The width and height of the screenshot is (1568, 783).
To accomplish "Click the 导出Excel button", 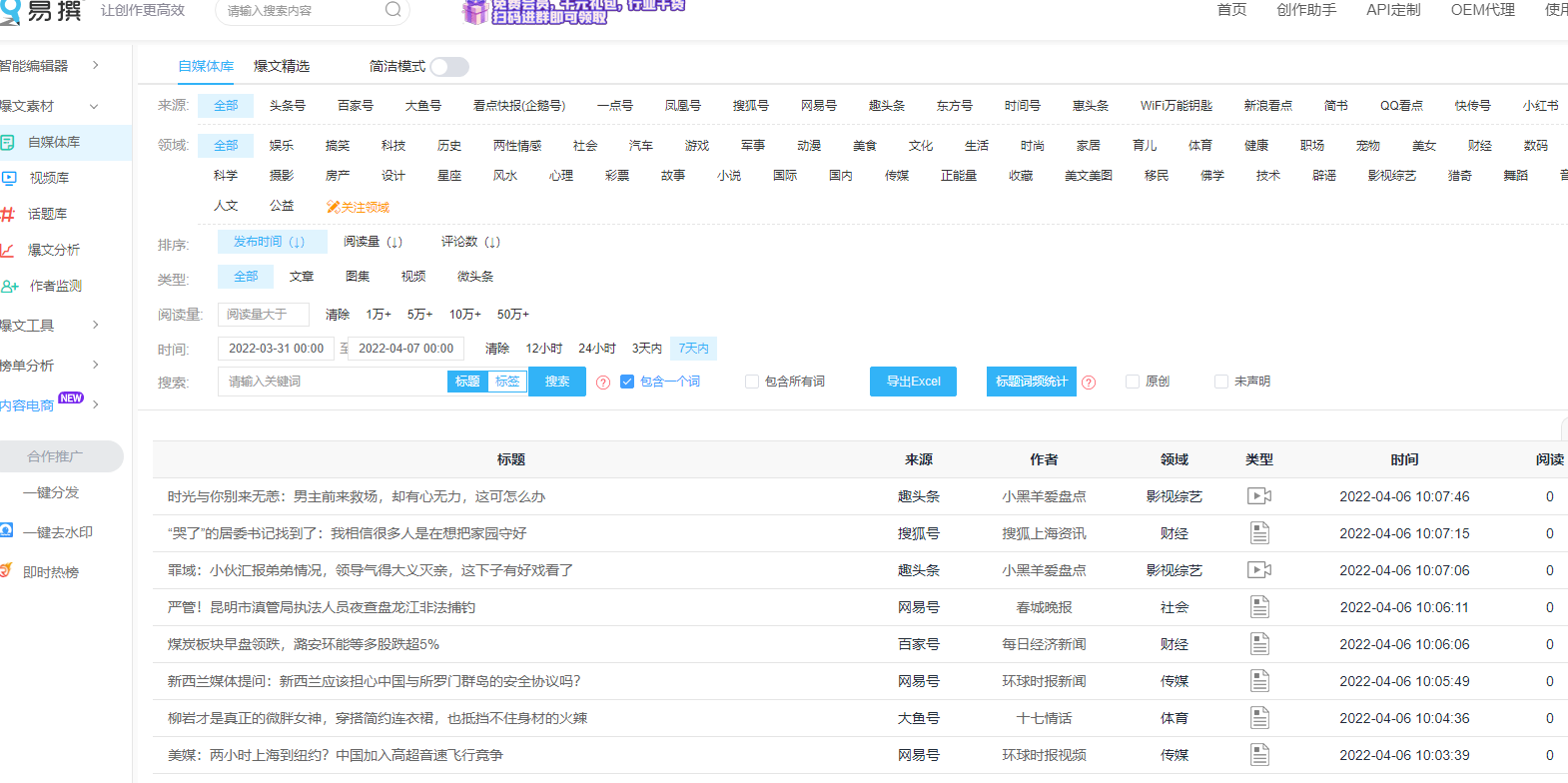I will click(x=913, y=382).
